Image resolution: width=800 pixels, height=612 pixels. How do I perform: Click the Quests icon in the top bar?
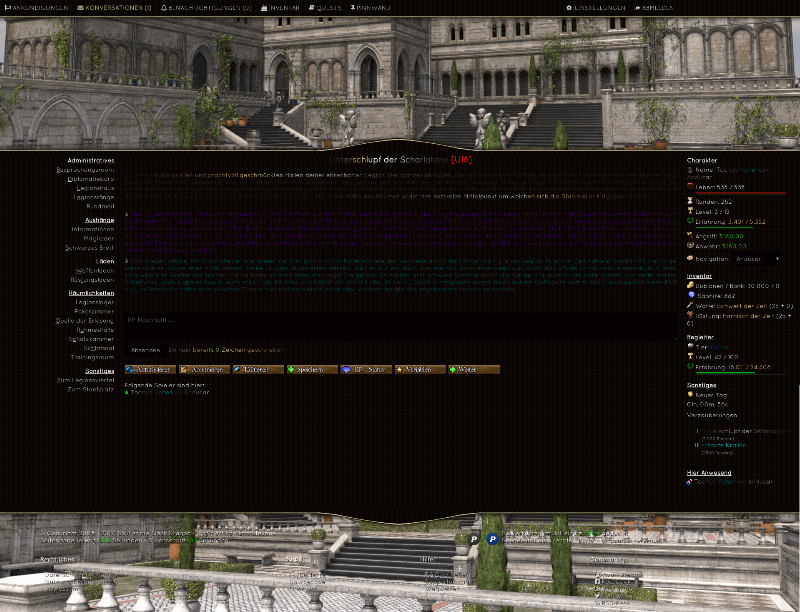pyautogui.click(x=329, y=7)
